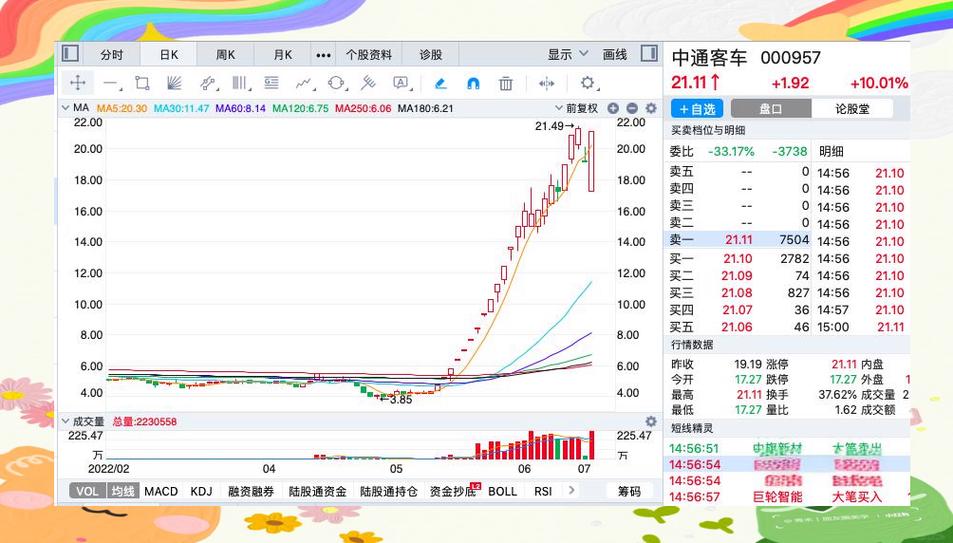Click the +自选 button
This screenshot has width=953, height=543.
pyautogui.click(x=697, y=109)
